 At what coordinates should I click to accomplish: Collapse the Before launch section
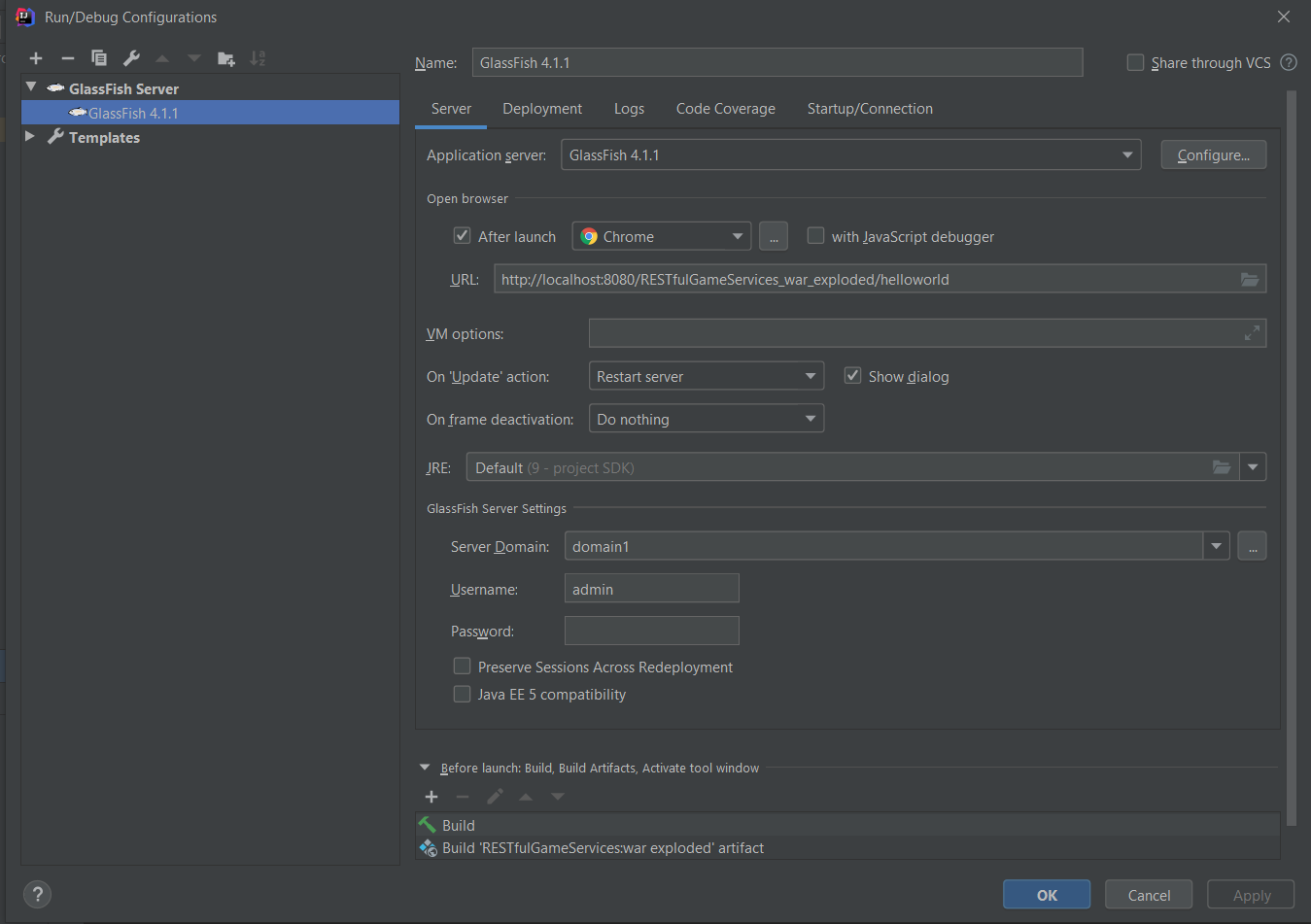click(425, 768)
